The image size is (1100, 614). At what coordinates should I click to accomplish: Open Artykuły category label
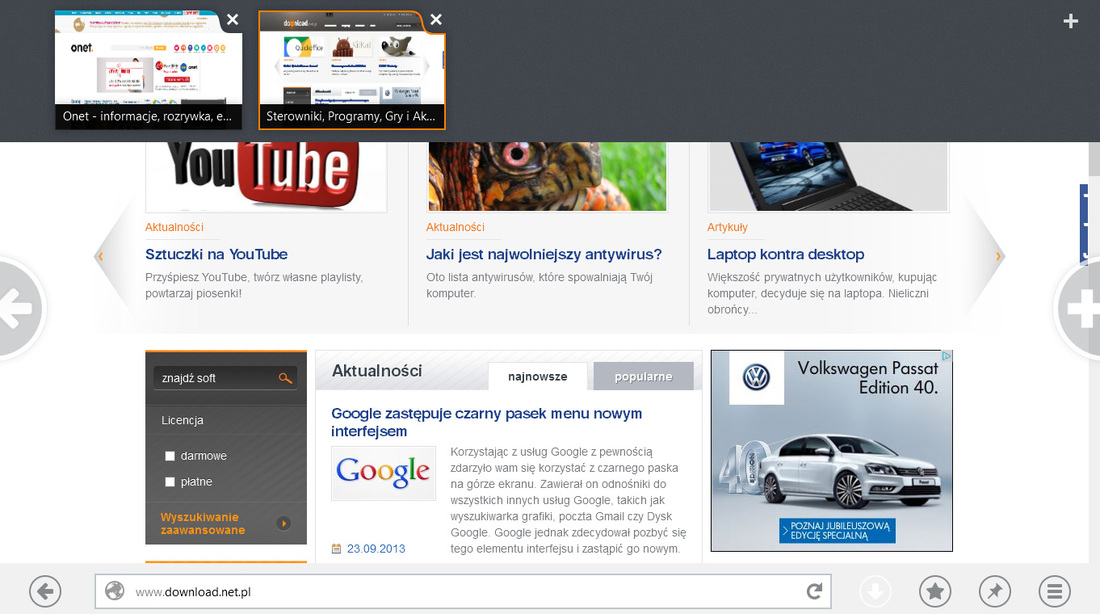727,227
